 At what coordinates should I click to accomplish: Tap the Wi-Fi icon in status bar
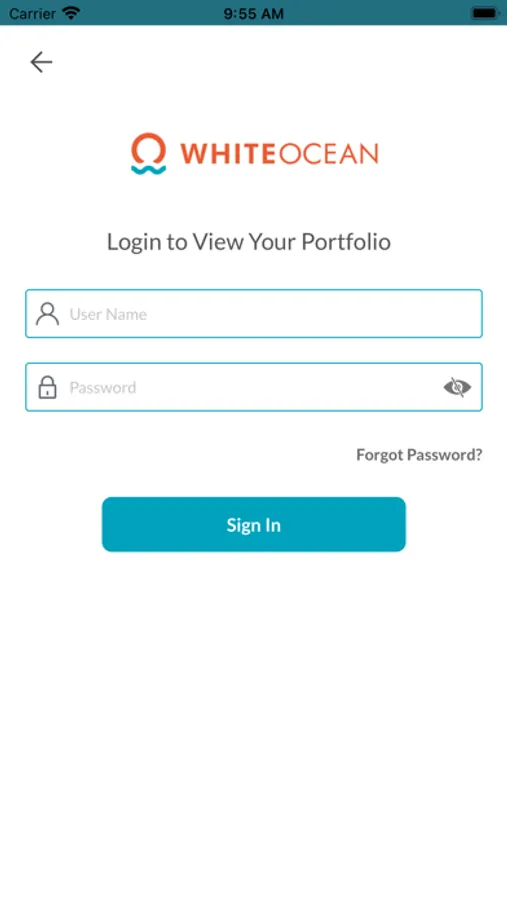tap(71, 13)
